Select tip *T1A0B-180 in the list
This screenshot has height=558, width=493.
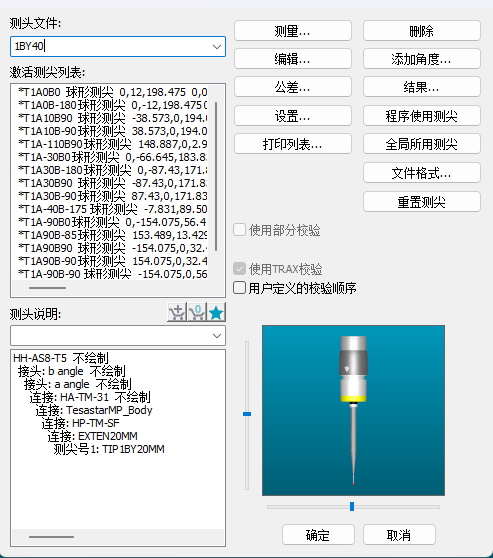pos(112,105)
